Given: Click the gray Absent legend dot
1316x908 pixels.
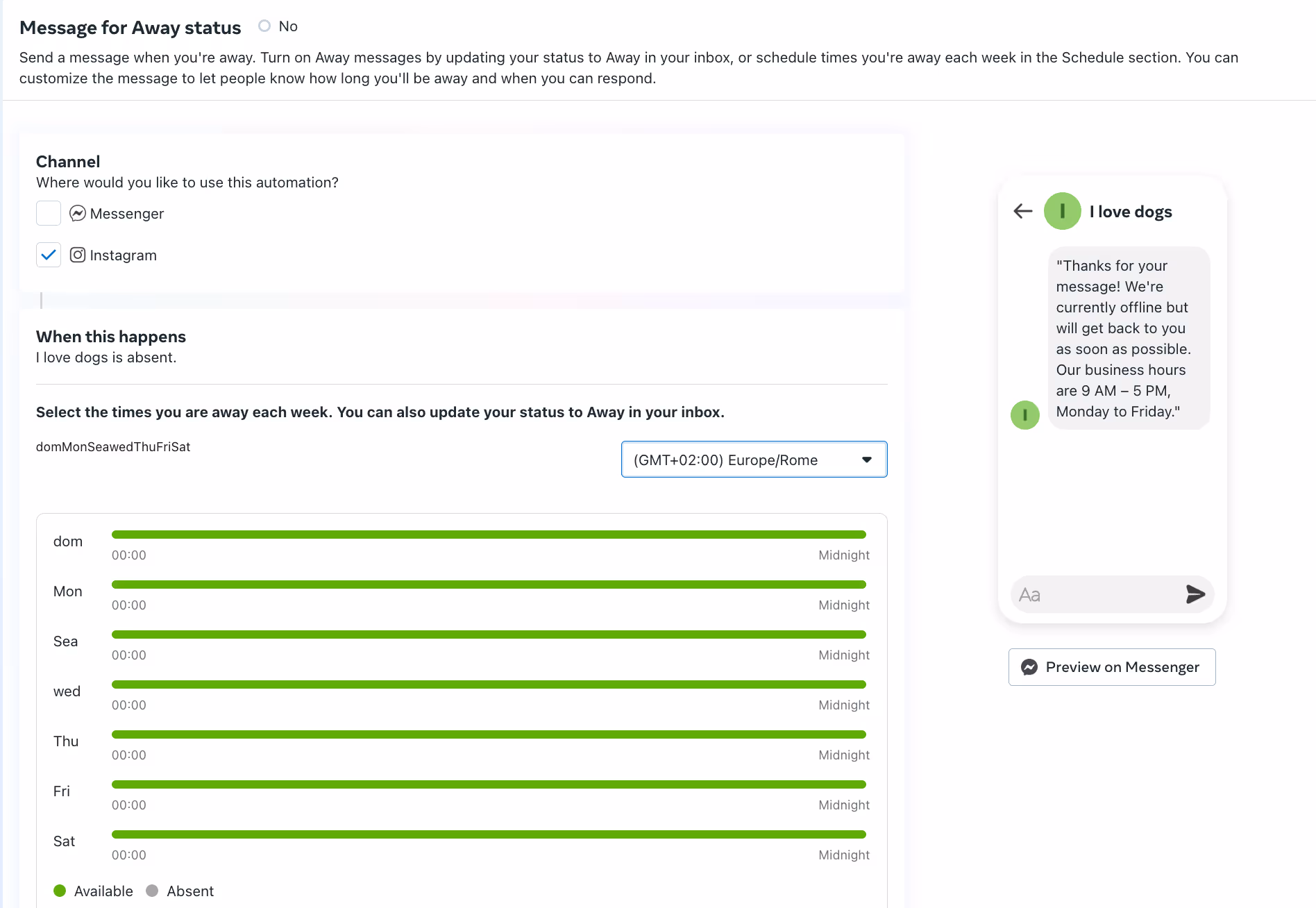Looking at the screenshot, I should 153,890.
